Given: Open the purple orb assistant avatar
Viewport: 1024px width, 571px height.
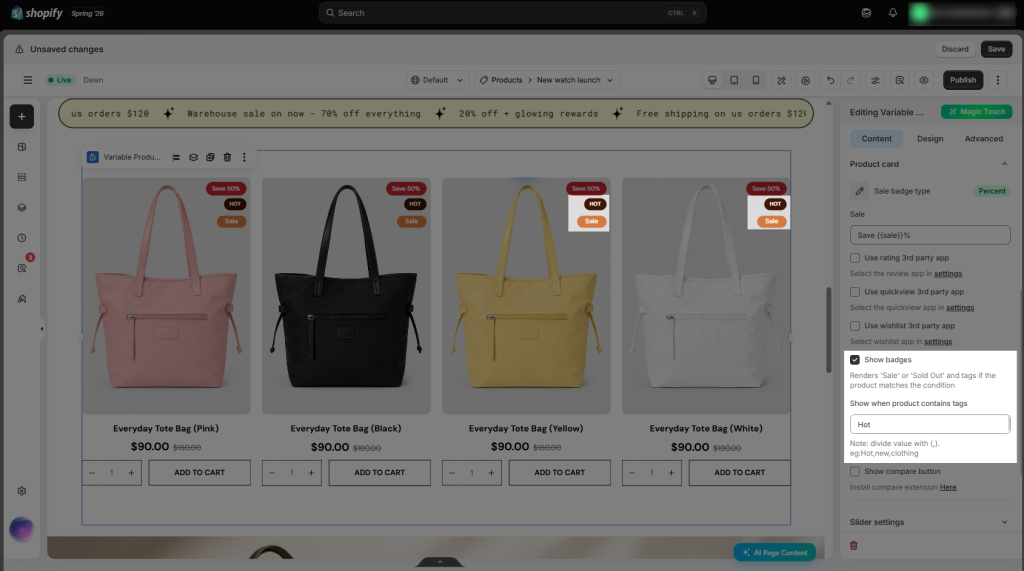Looking at the screenshot, I should [x=22, y=529].
